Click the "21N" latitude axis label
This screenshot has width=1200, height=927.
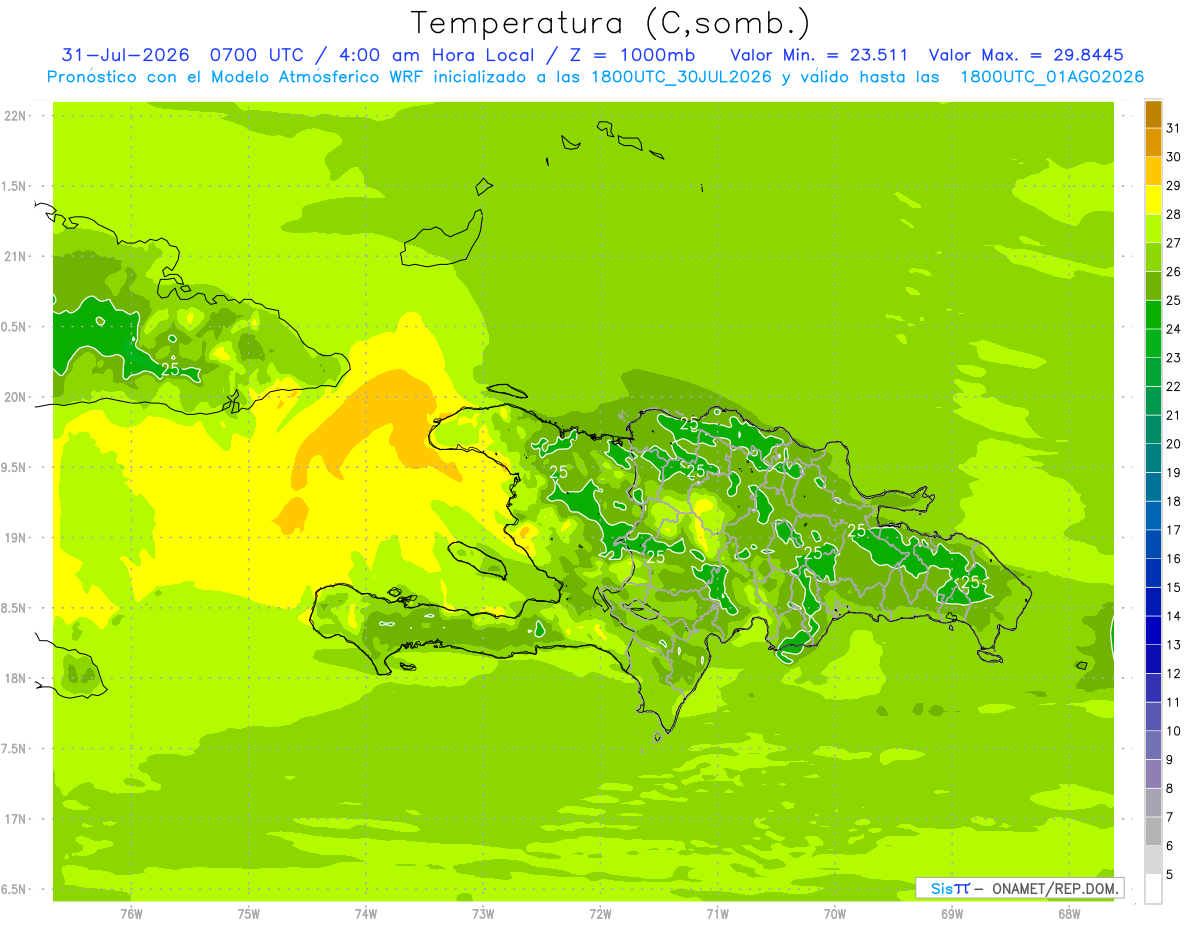coord(16,257)
